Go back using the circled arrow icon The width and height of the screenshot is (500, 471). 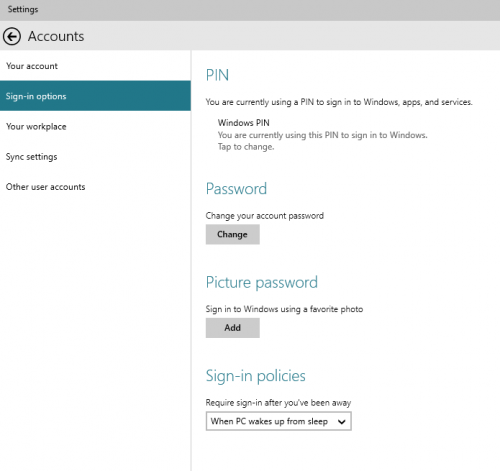(x=12, y=36)
